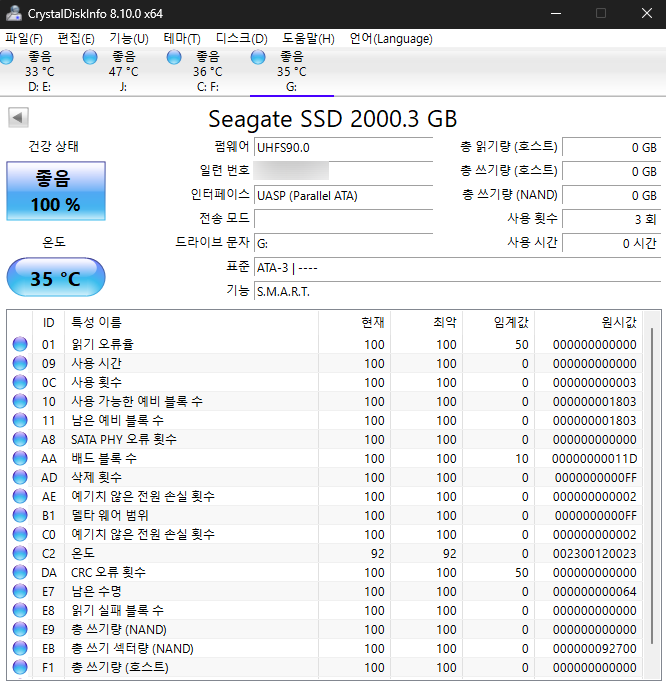Screen dimensions: 666x681
Task: Open the 디스크(D) menu
Action: [242, 39]
